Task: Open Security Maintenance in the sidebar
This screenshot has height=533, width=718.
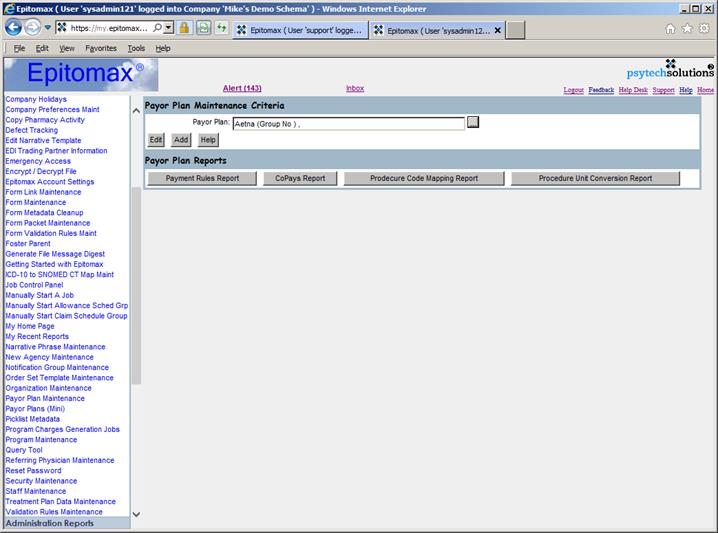Action: pyautogui.click(x=41, y=481)
